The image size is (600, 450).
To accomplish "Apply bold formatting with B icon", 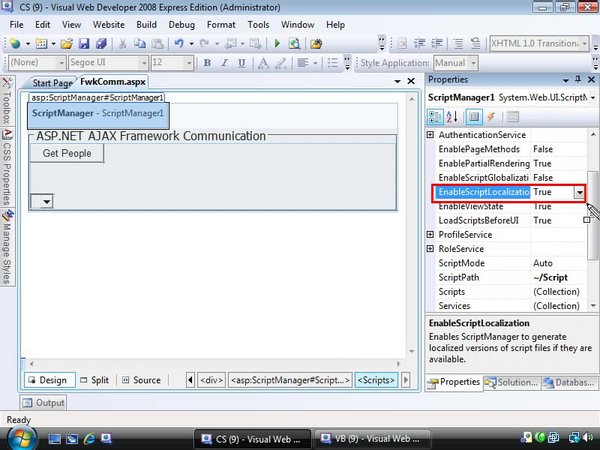I will pos(207,63).
